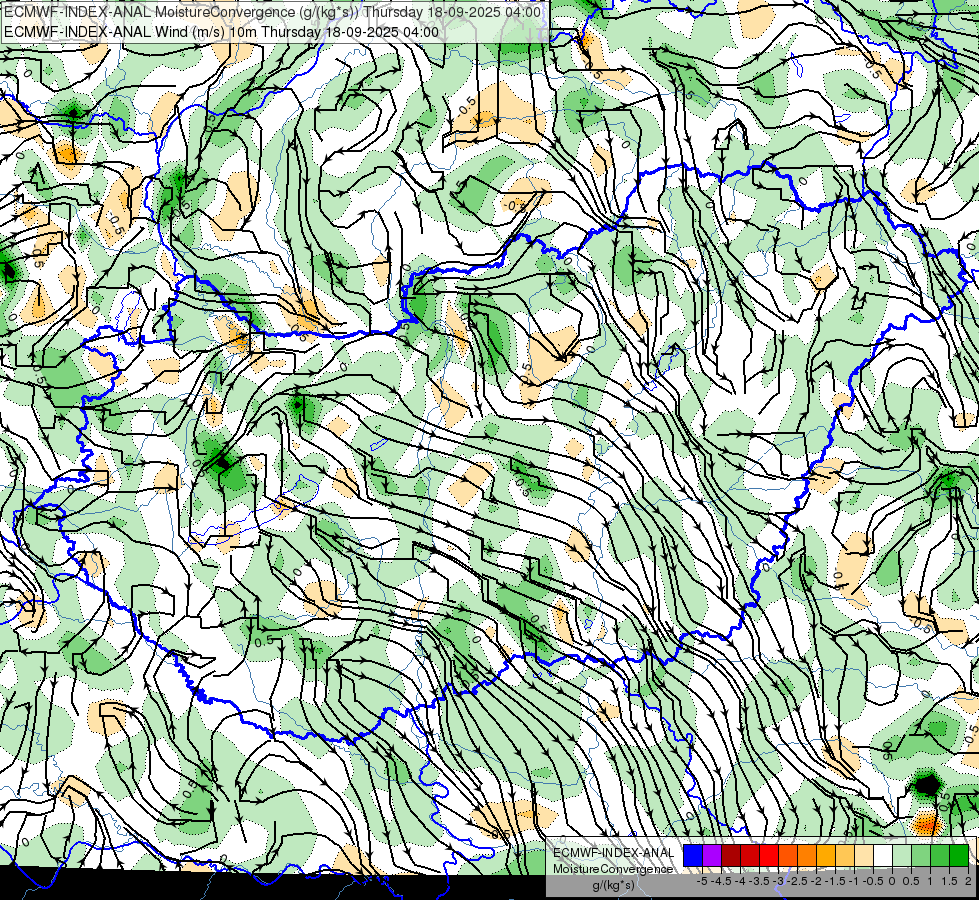Image resolution: width=979 pixels, height=900 pixels.
Task: Pick the medium green swatch between 1 and 1.5
Action: (940, 856)
